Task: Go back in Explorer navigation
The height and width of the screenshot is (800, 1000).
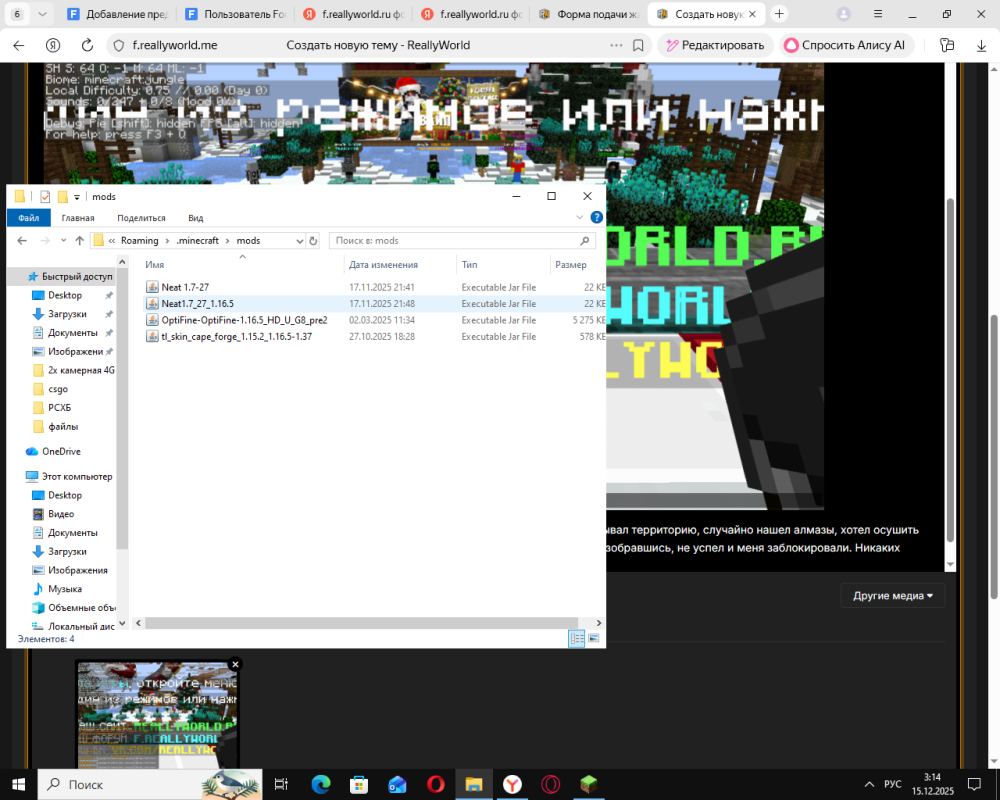Action: [x=22, y=241]
